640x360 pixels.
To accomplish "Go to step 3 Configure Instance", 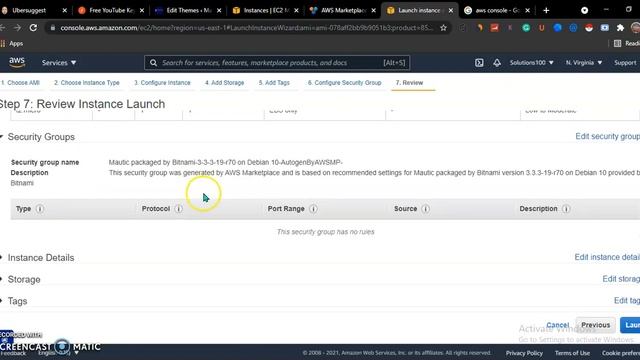I will click(x=162, y=82).
